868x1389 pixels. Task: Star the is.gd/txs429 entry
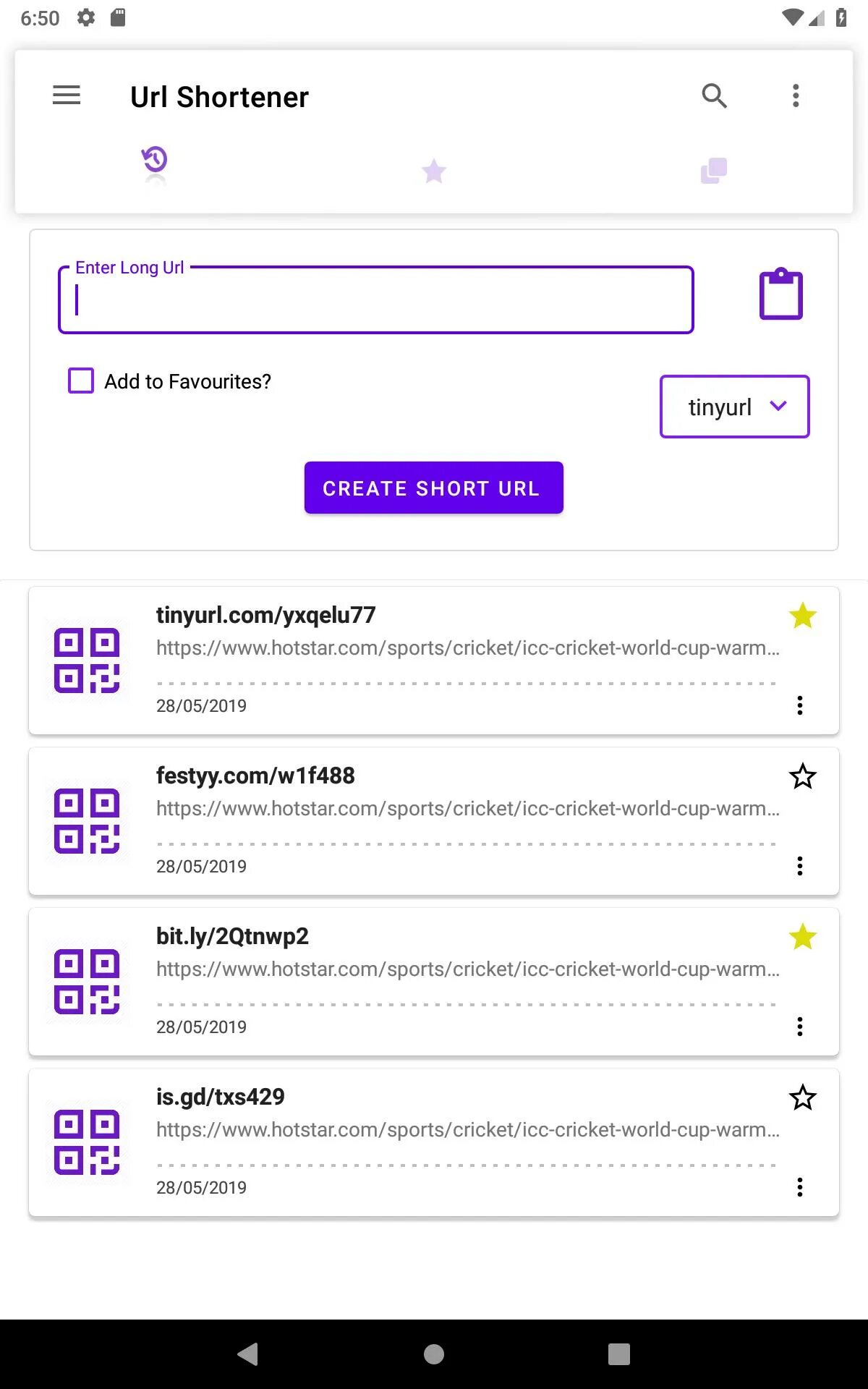click(x=802, y=1098)
